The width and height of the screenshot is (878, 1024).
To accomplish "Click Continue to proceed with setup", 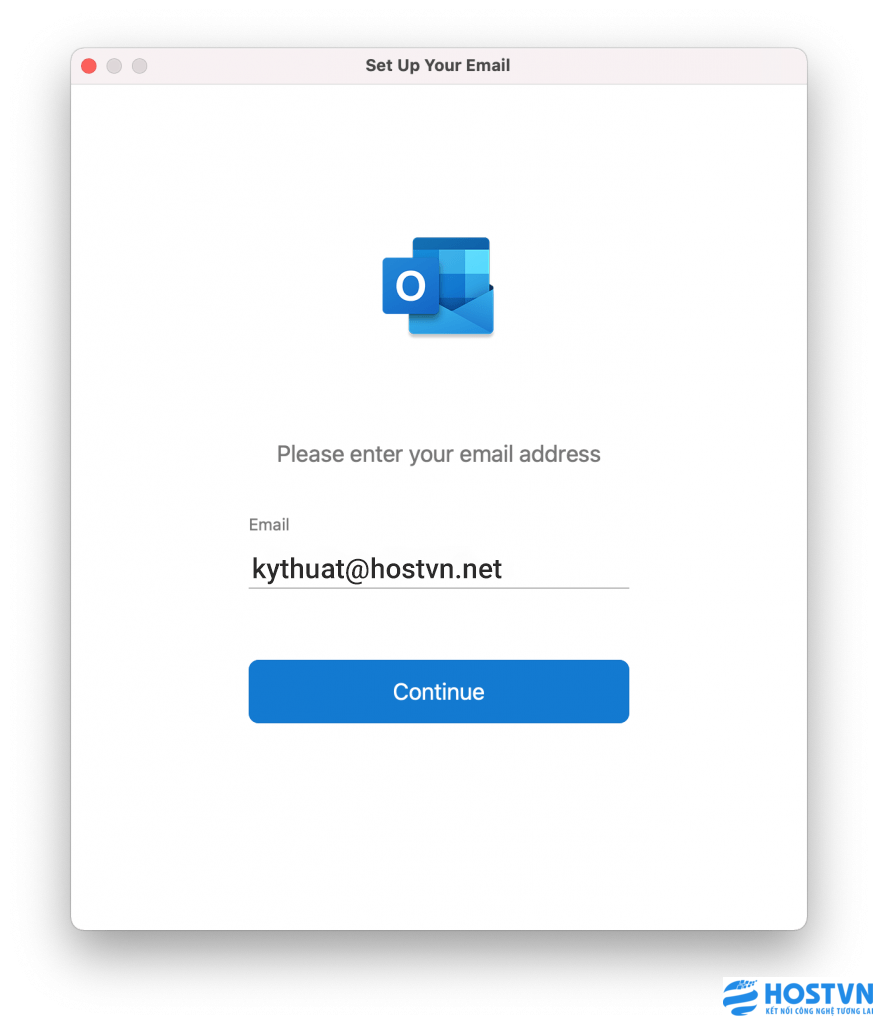I will click(438, 692).
